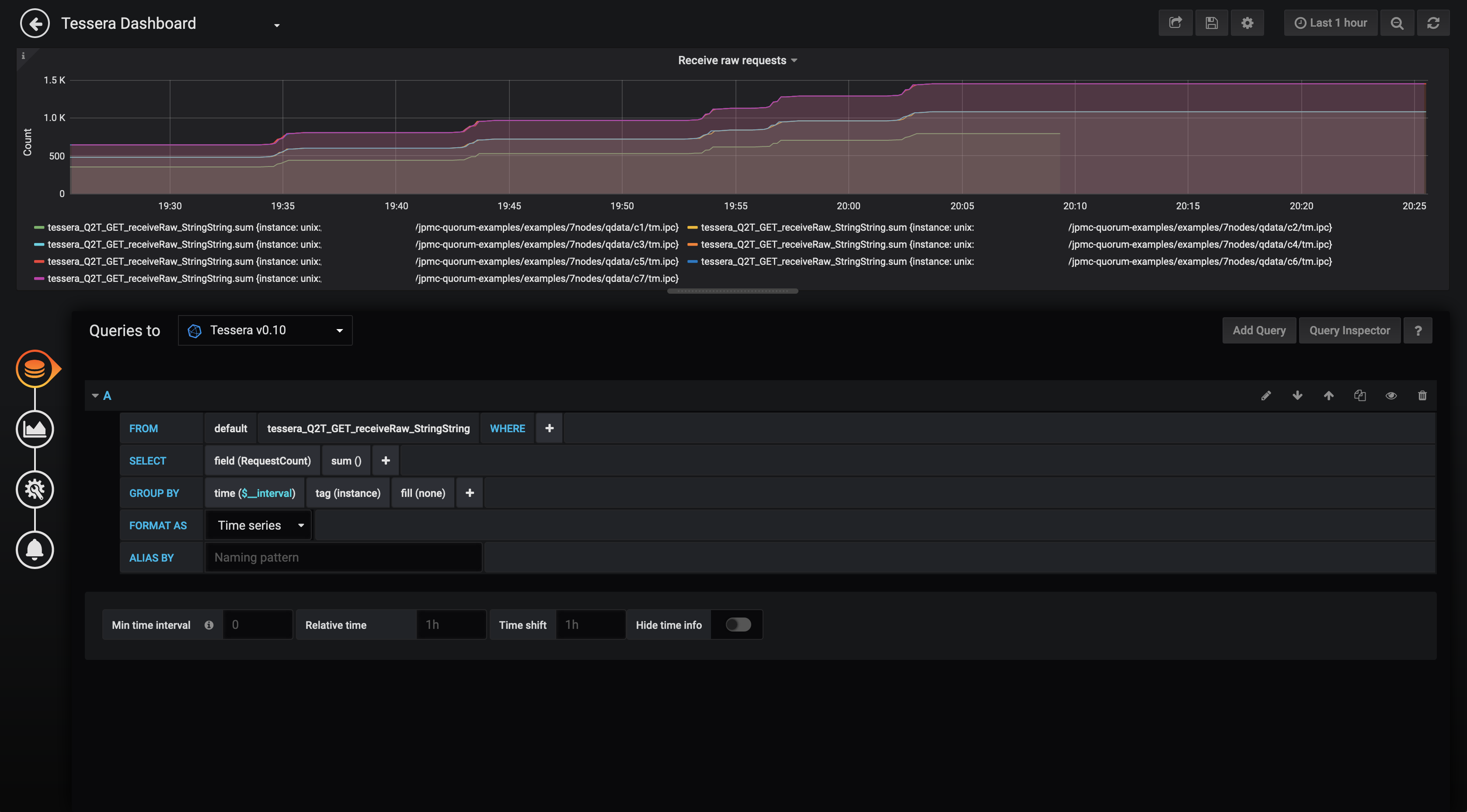This screenshot has width=1467, height=812.
Task: Click the sum () aggregation segment
Action: coord(346,461)
